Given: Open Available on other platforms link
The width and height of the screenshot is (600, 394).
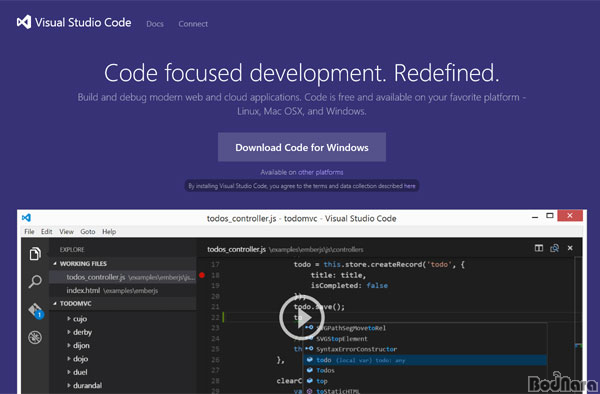Looking at the screenshot, I should coord(302,172).
